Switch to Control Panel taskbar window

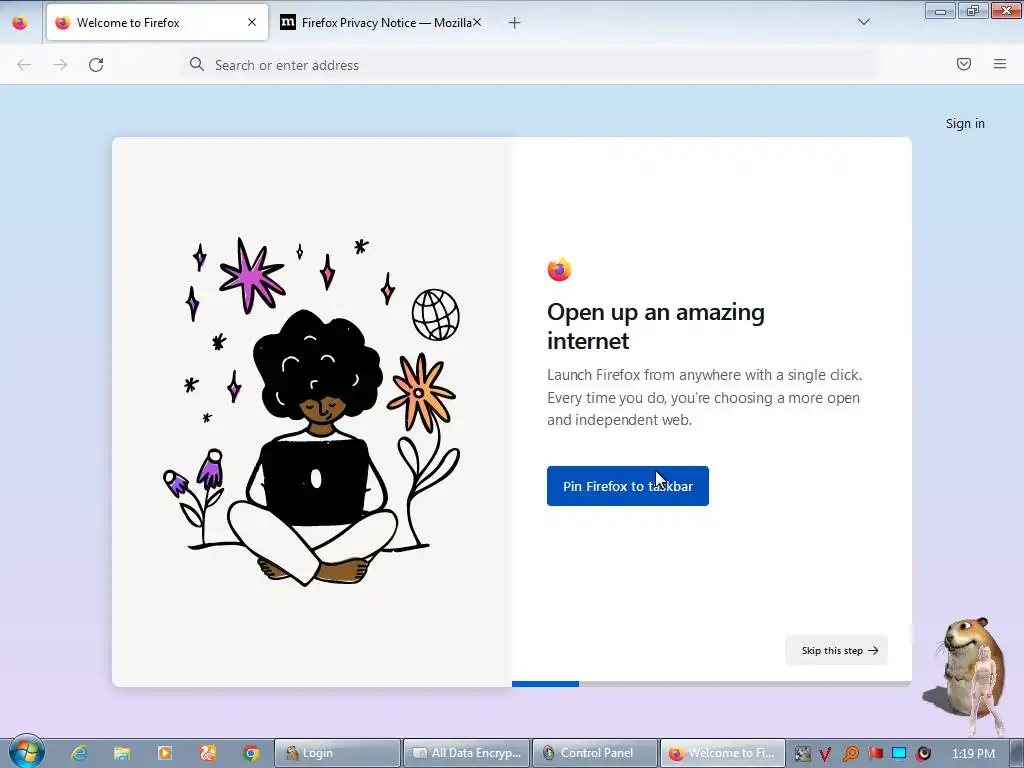595,753
